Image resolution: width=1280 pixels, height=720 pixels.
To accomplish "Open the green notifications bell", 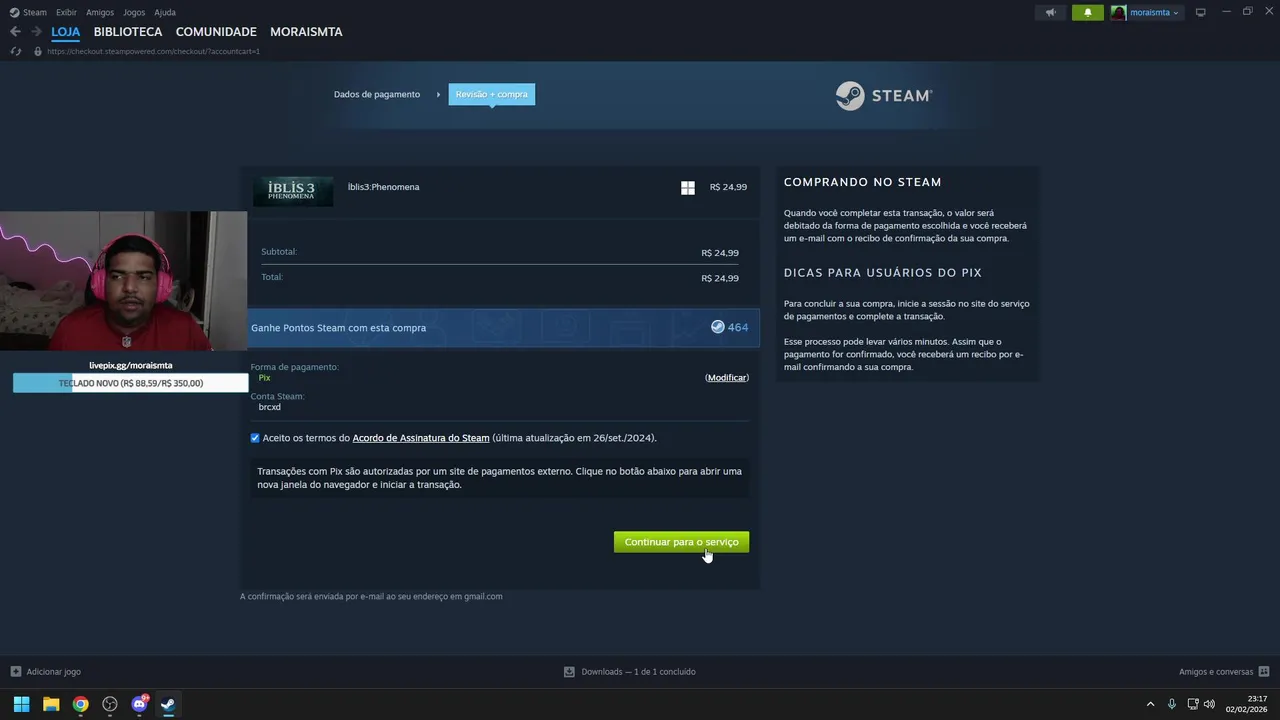I will click(1088, 12).
